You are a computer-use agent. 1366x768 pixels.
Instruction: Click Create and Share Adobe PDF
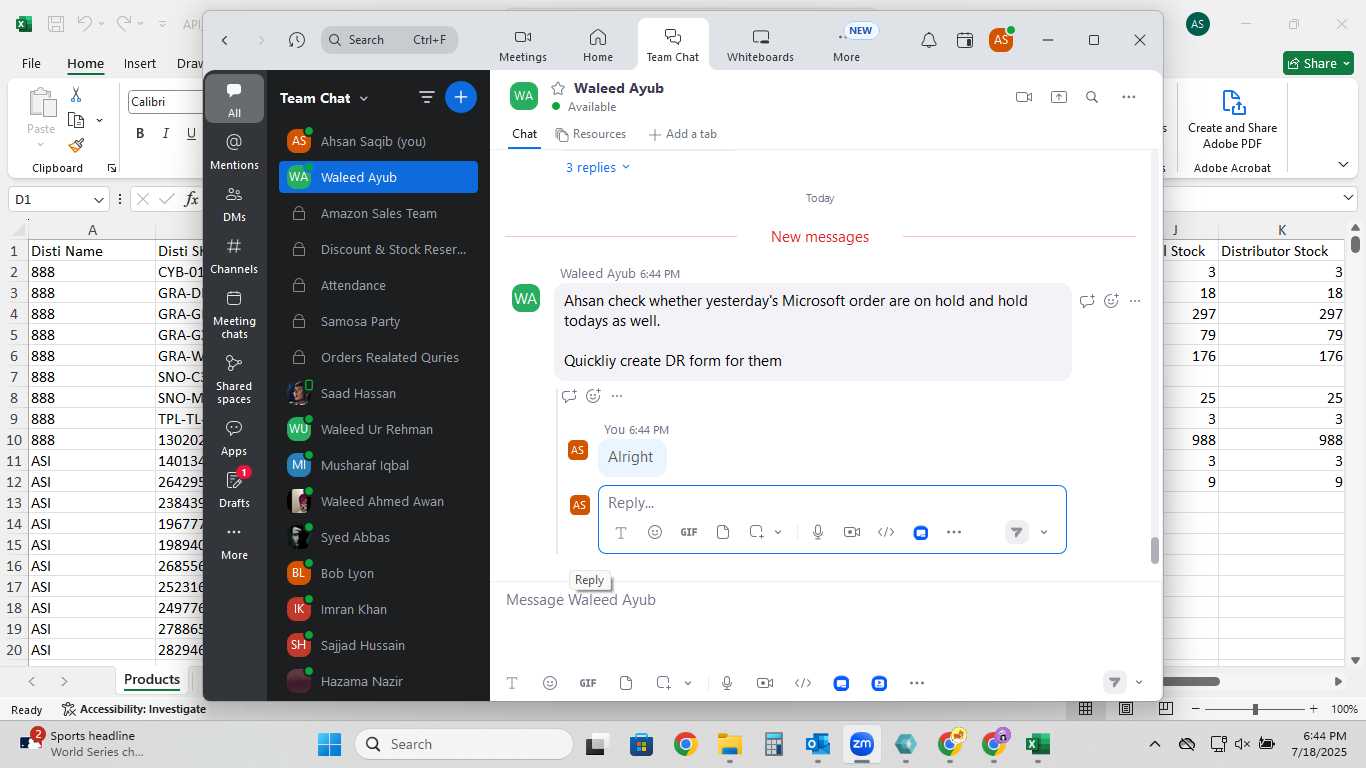click(x=1232, y=118)
